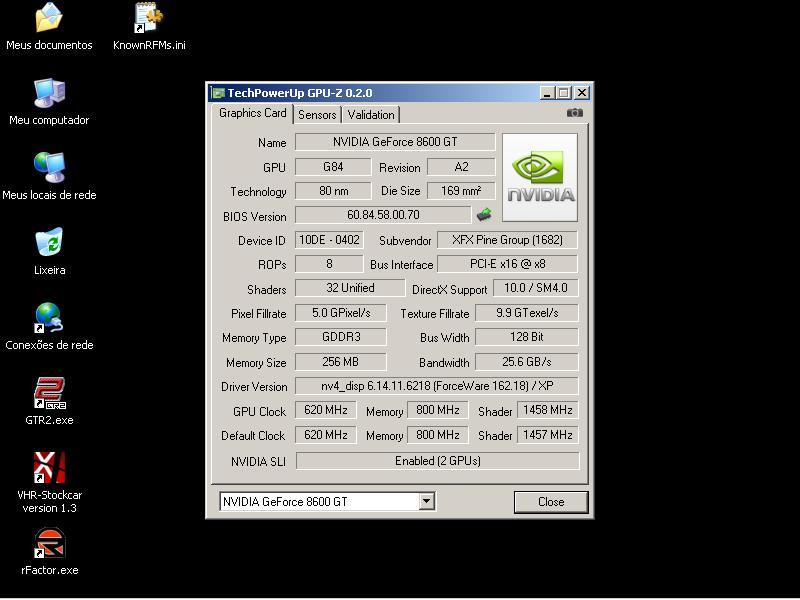This screenshot has width=800, height=600.
Task: Switch to the Graphics Card tab
Action: 253,113
